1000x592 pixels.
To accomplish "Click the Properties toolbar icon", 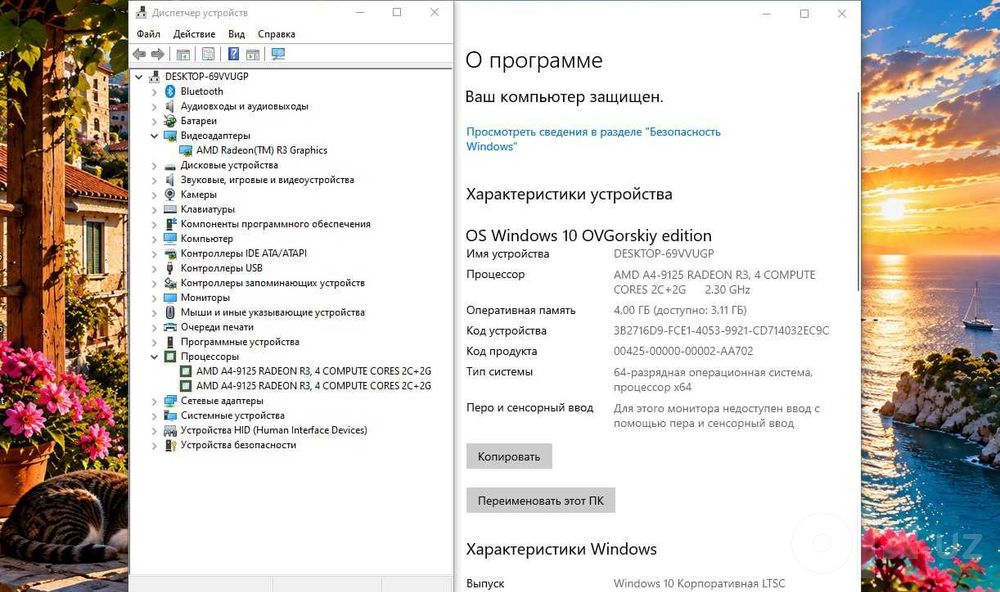I will [x=208, y=54].
